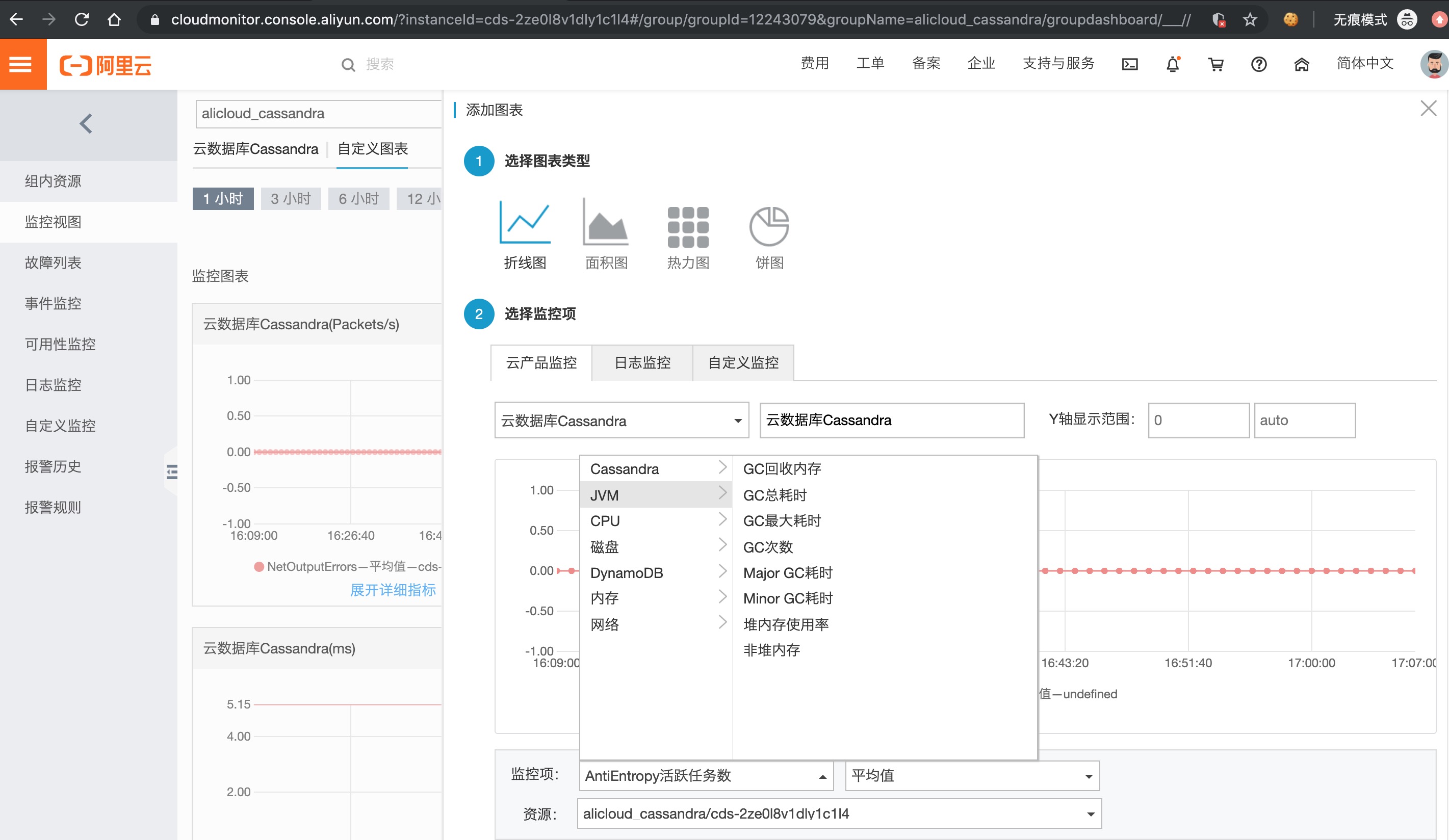This screenshot has width=1449, height=840.
Task: Choose GC次数 metric
Action: [x=768, y=546]
